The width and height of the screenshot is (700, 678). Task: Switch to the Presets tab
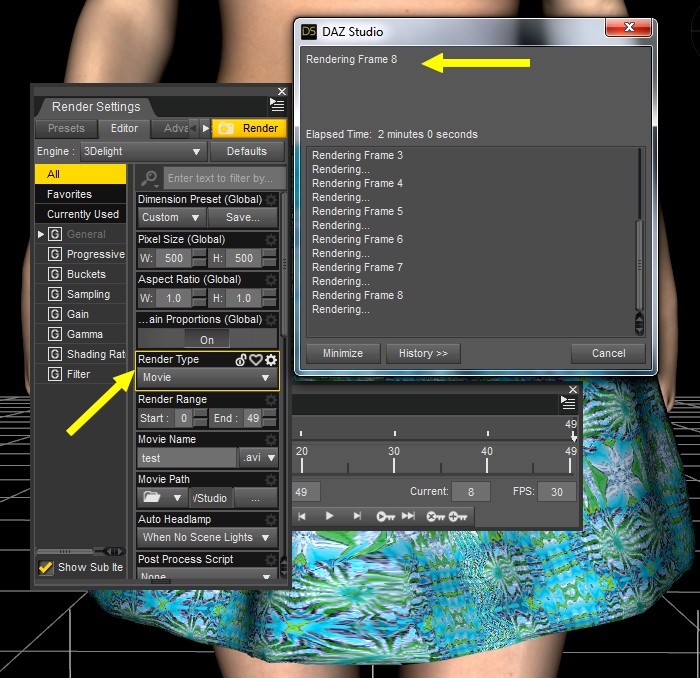coord(66,129)
